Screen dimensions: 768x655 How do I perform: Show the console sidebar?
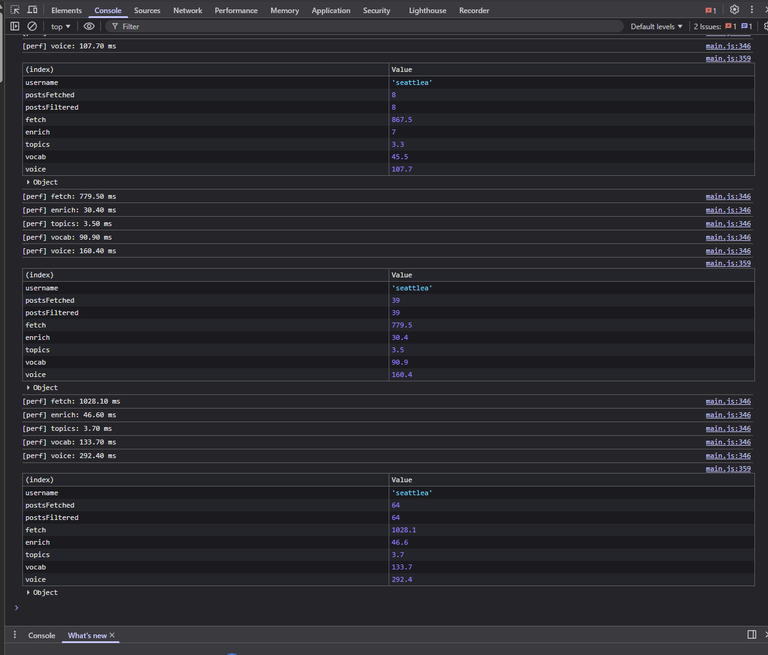[x=15, y=26]
